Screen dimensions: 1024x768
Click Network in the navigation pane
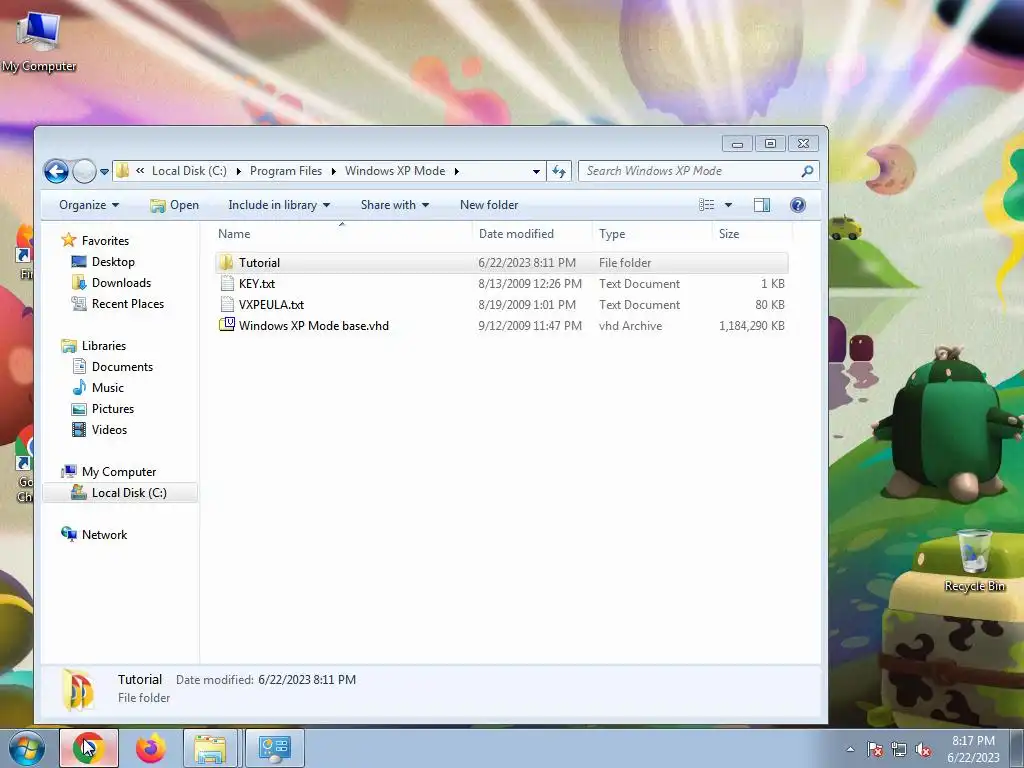point(104,534)
